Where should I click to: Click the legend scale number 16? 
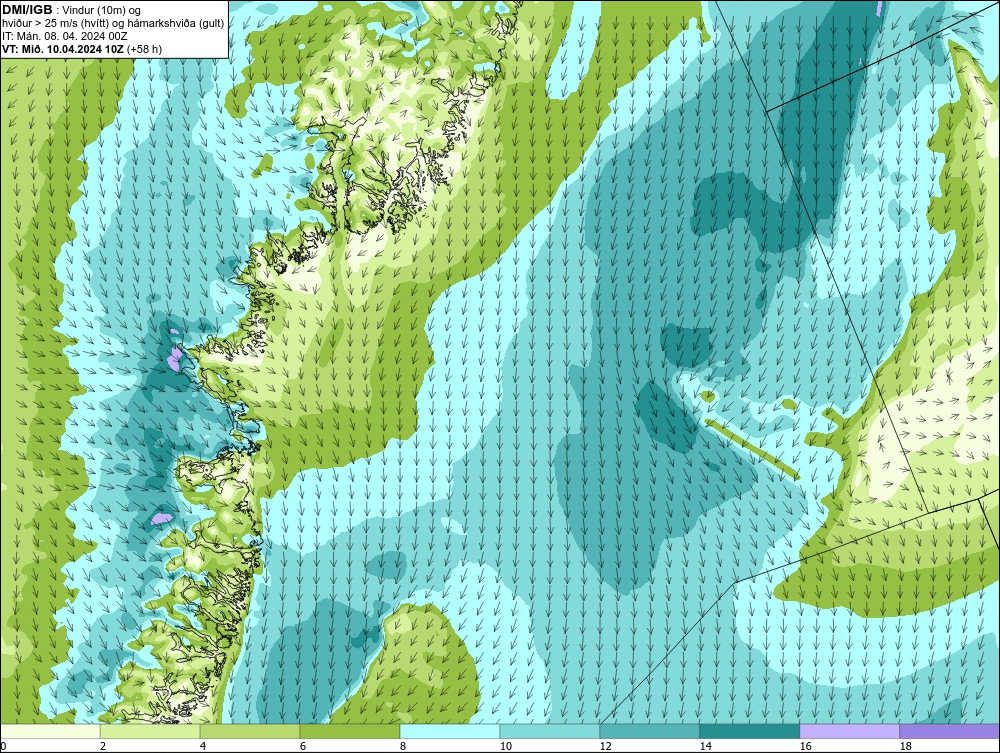[x=805, y=746]
